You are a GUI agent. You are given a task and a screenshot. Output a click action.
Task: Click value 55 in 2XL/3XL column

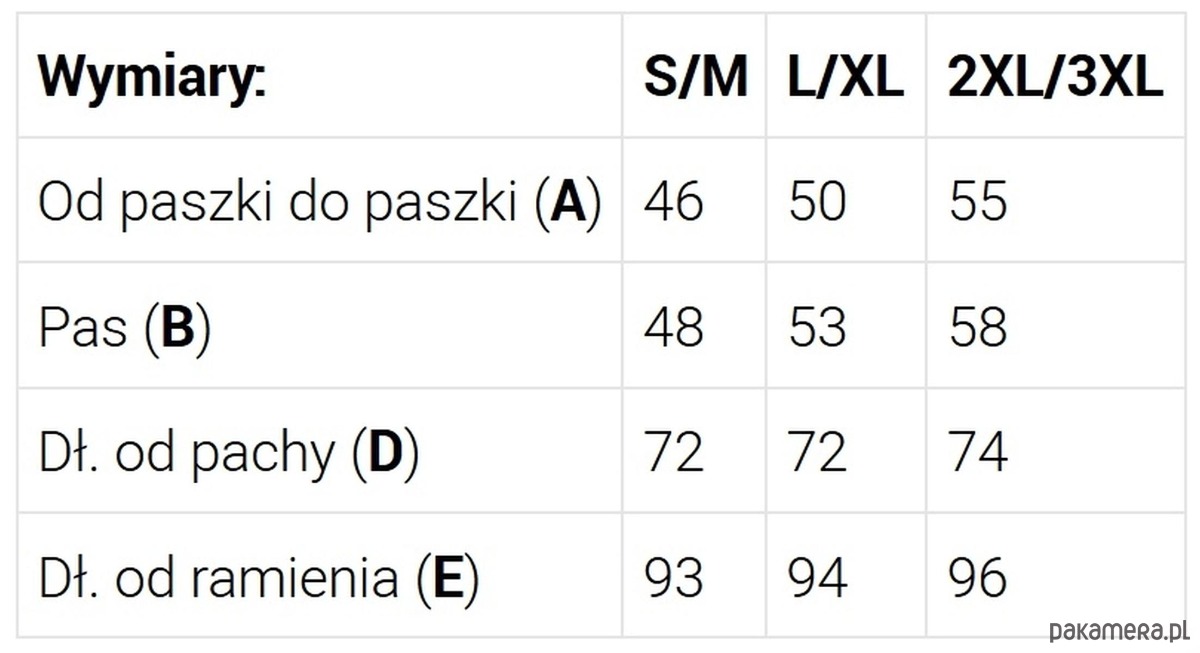click(x=978, y=201)
